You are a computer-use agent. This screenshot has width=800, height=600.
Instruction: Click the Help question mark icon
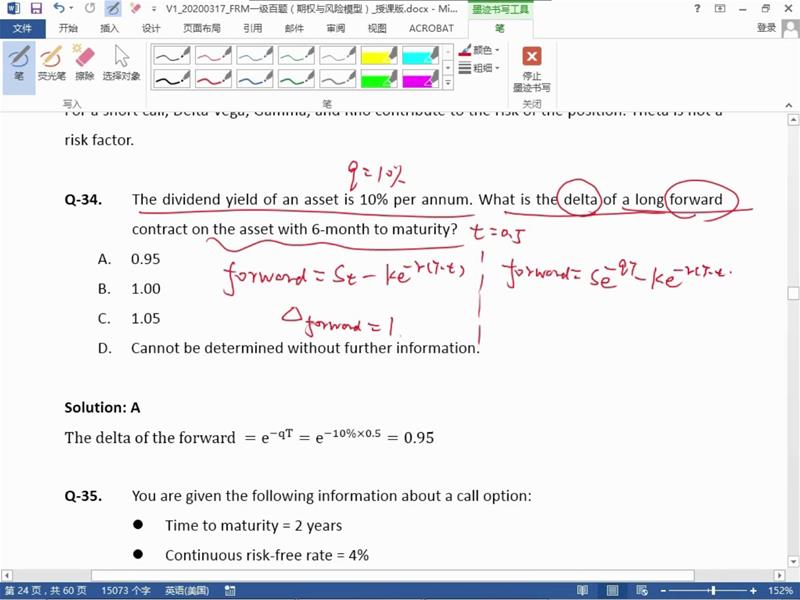(x=697, y=8)
